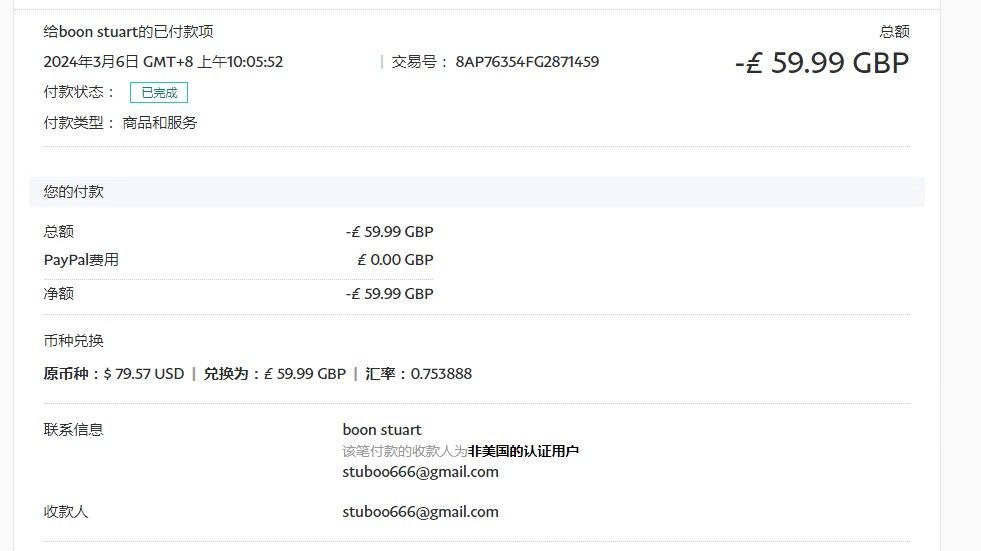
Task: Click the £ 0.00 GBP fee amount
Action: (395, 260)
